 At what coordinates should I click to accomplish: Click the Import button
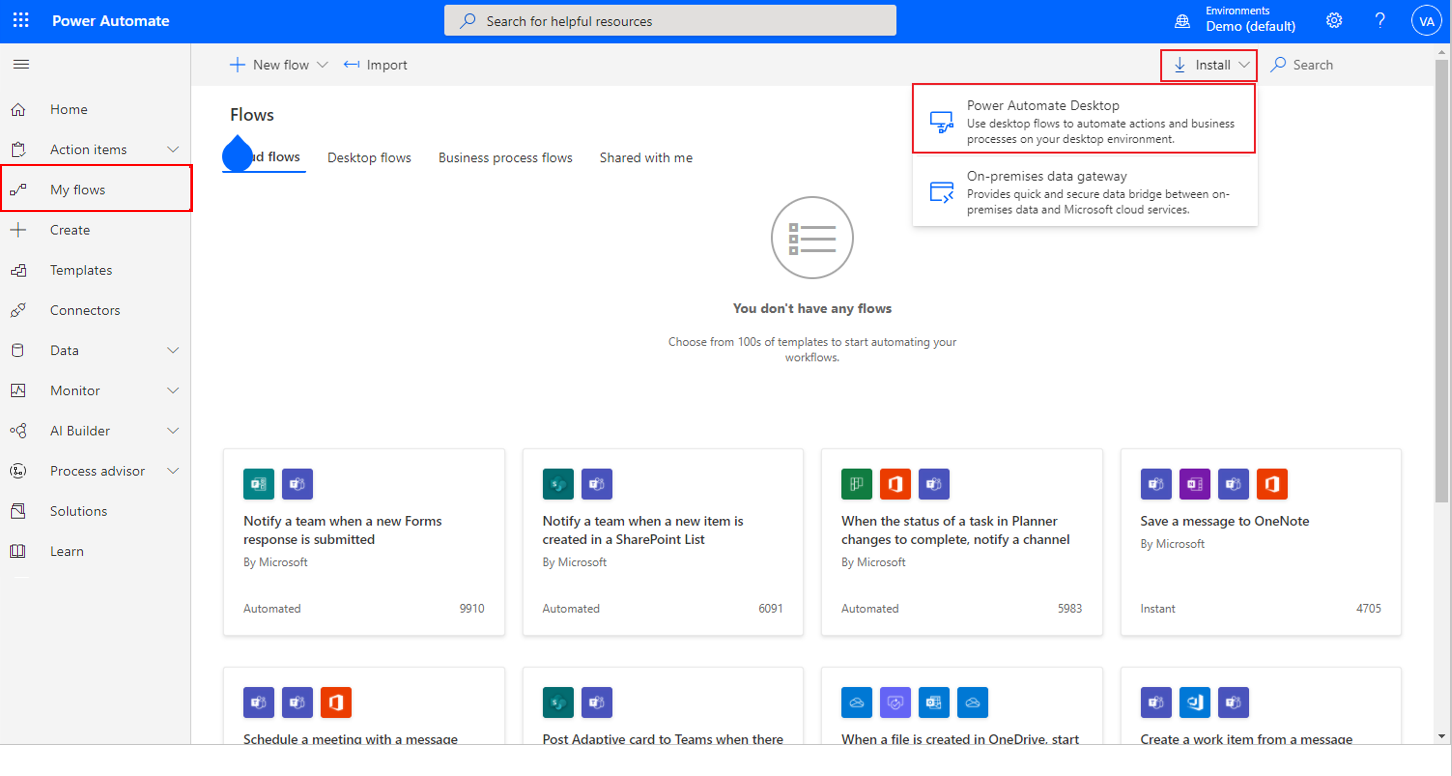click(375, 64)
